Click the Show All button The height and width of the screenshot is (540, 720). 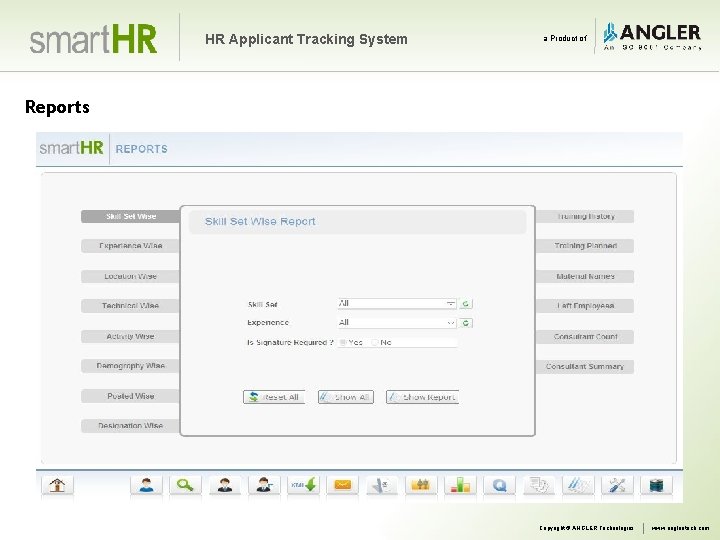[346, 397]
